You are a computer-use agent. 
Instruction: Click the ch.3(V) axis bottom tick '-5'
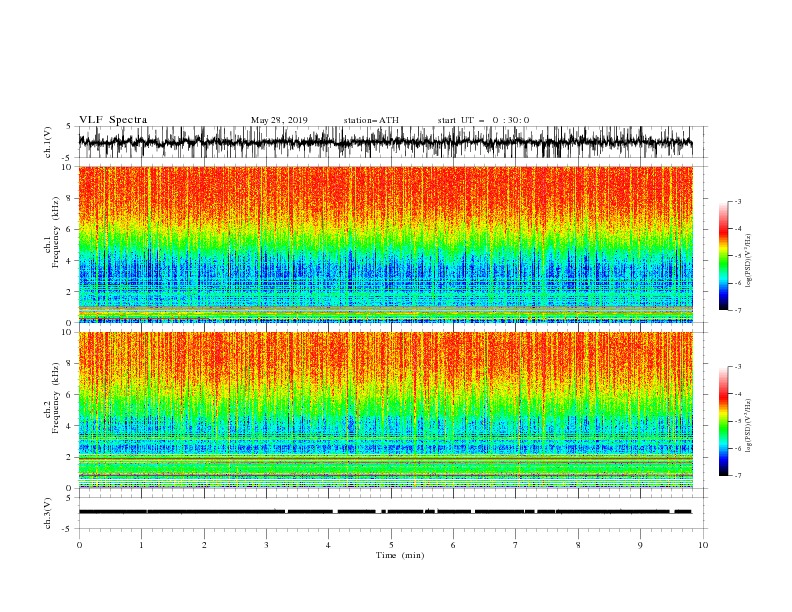pos(67,529)
